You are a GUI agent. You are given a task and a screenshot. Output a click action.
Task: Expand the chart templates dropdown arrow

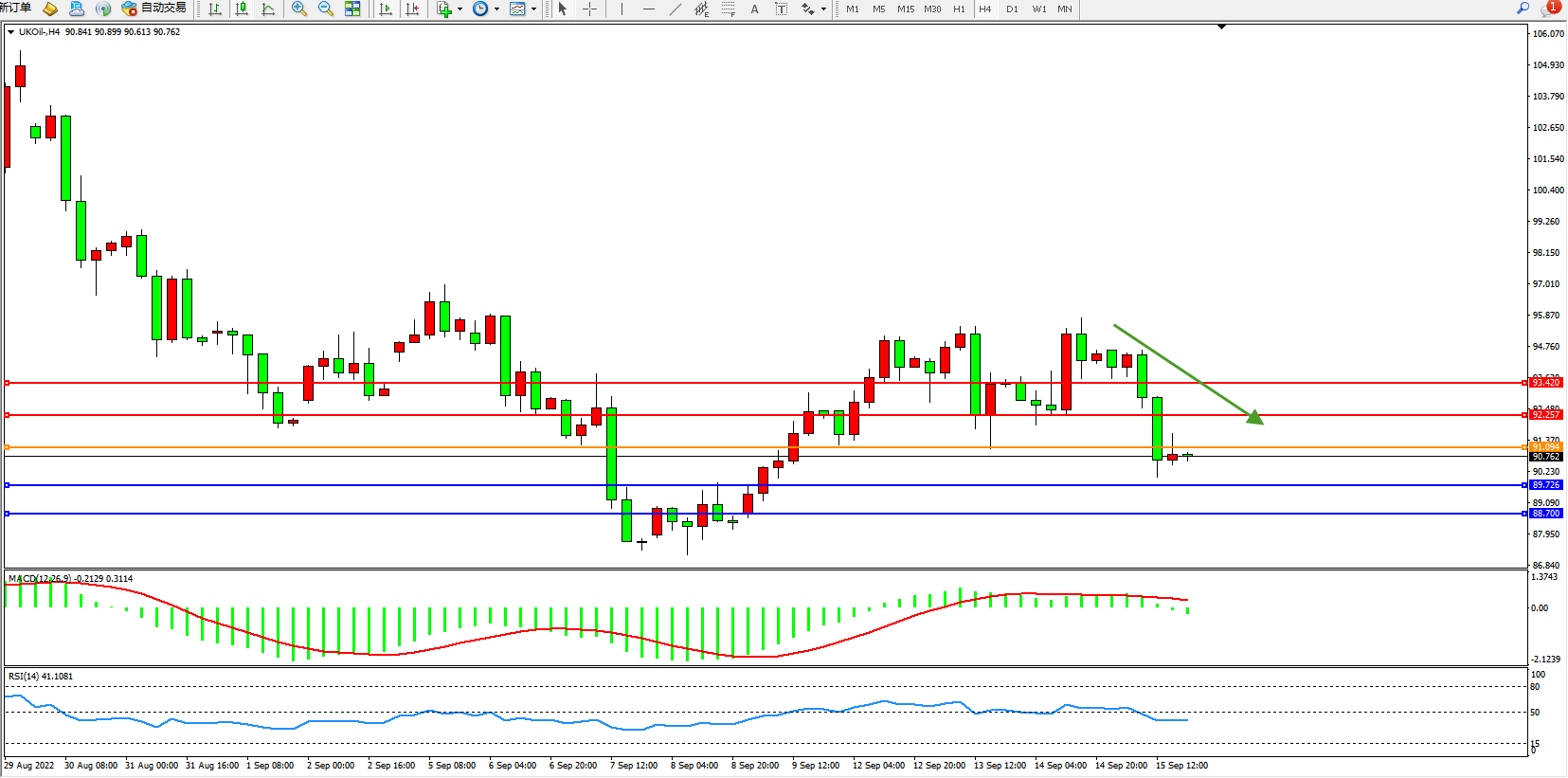click(533, 9)
